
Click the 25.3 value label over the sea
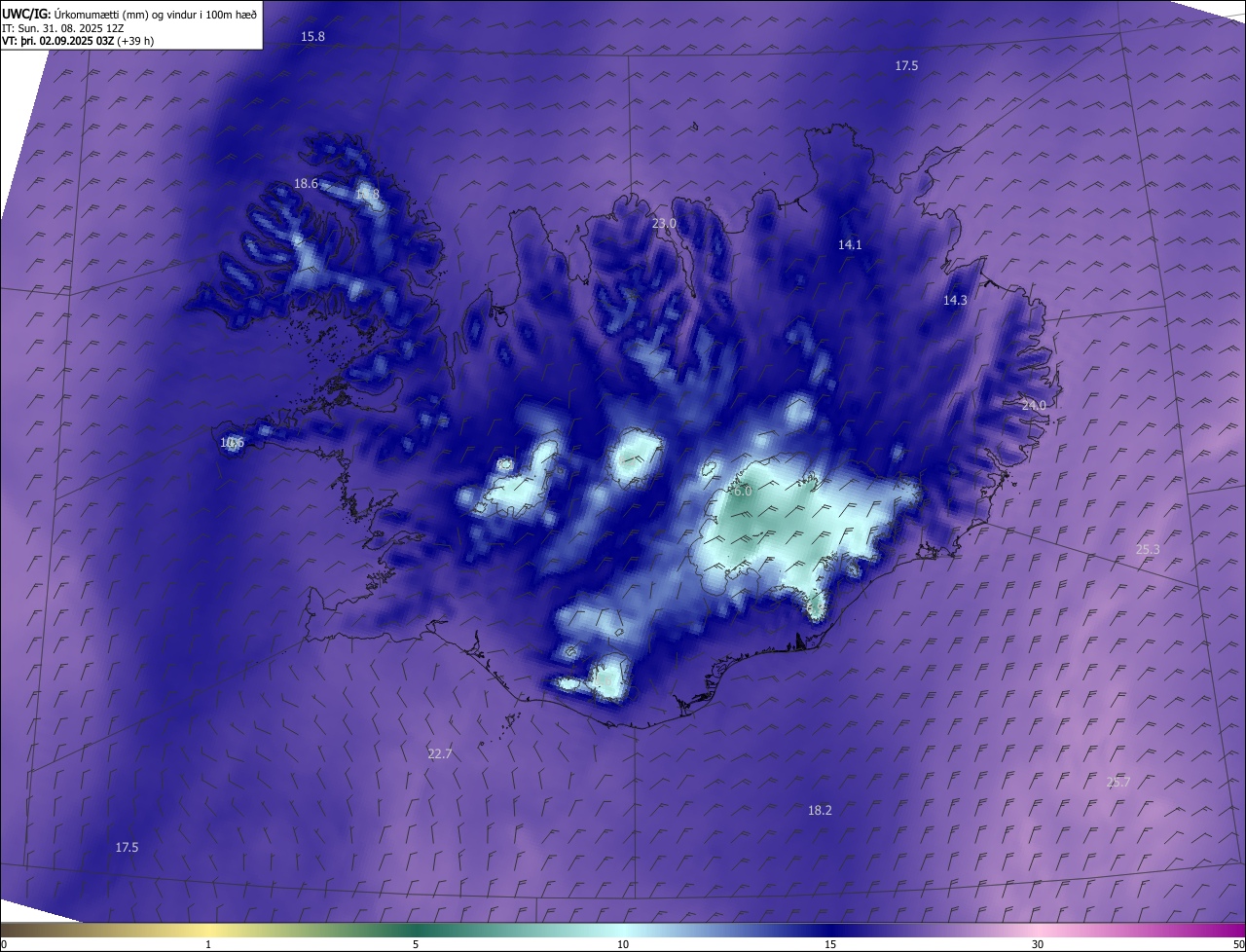[x=1148, y=549]
